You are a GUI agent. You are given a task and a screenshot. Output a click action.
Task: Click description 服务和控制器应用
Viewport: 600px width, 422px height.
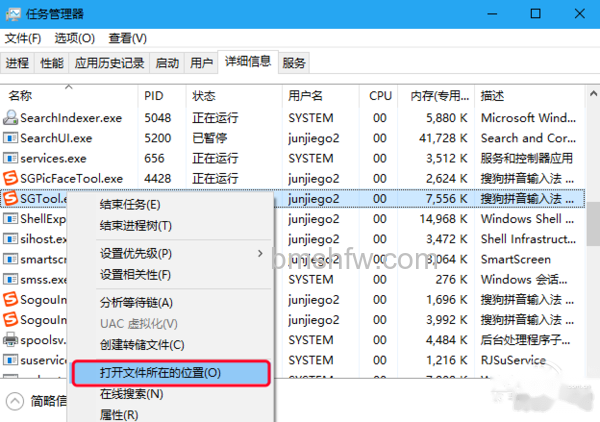pyautogui.click(x=527, y=158)
